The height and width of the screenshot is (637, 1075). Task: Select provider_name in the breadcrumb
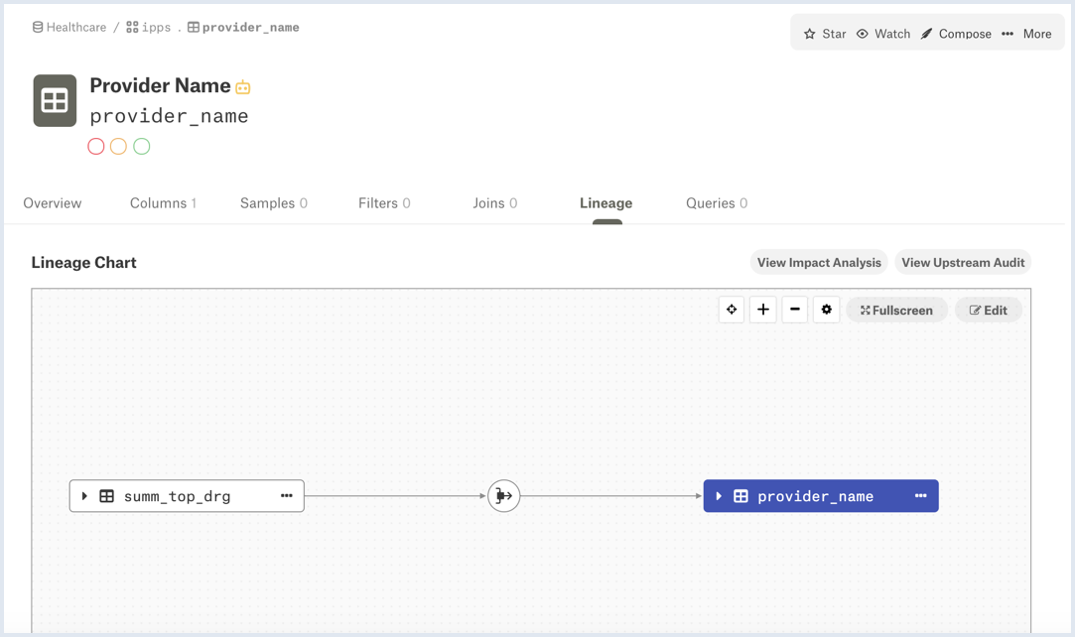click(x=243, y=27)
